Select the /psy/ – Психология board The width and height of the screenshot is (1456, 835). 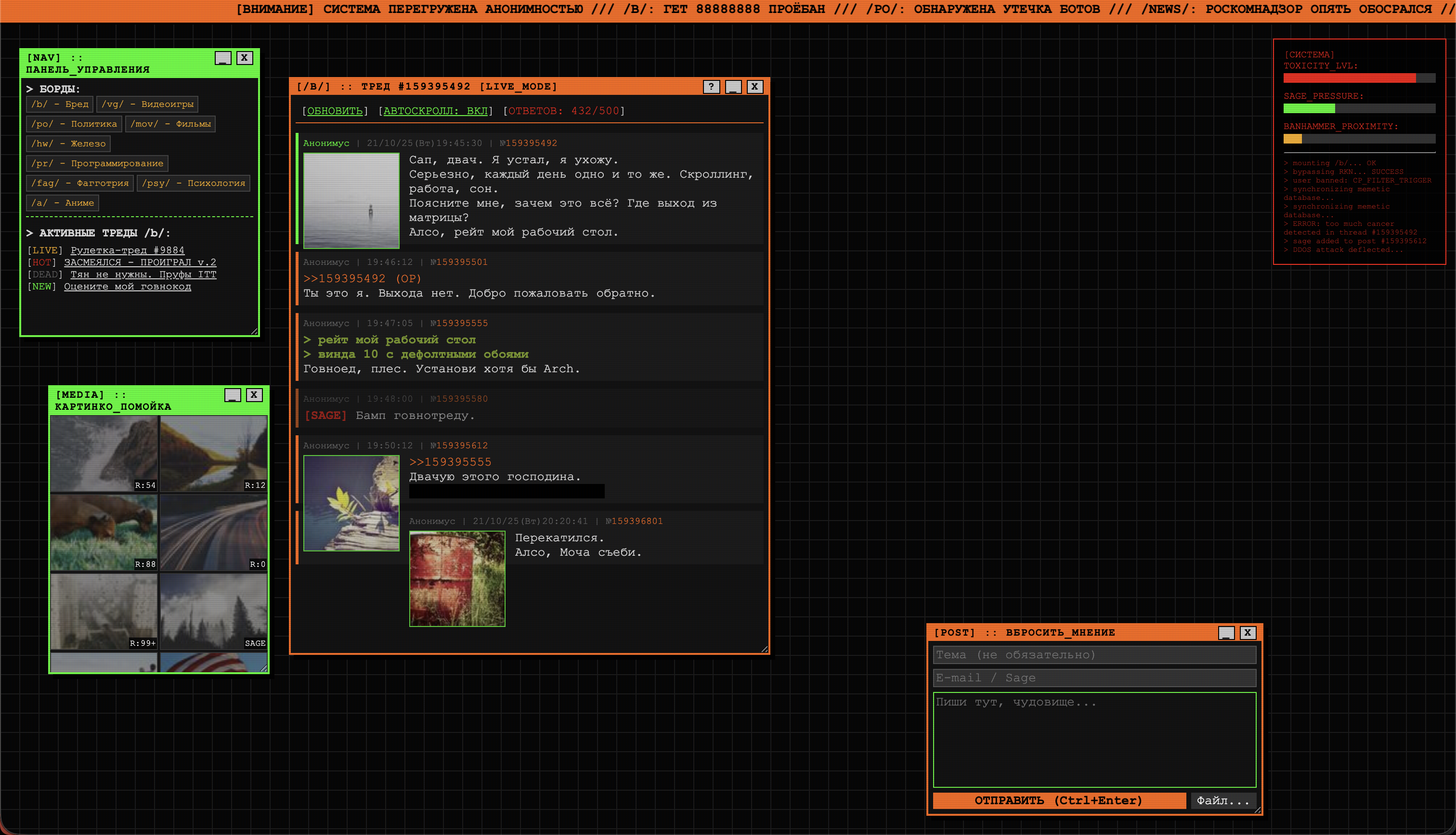click(x=193, y=183)
